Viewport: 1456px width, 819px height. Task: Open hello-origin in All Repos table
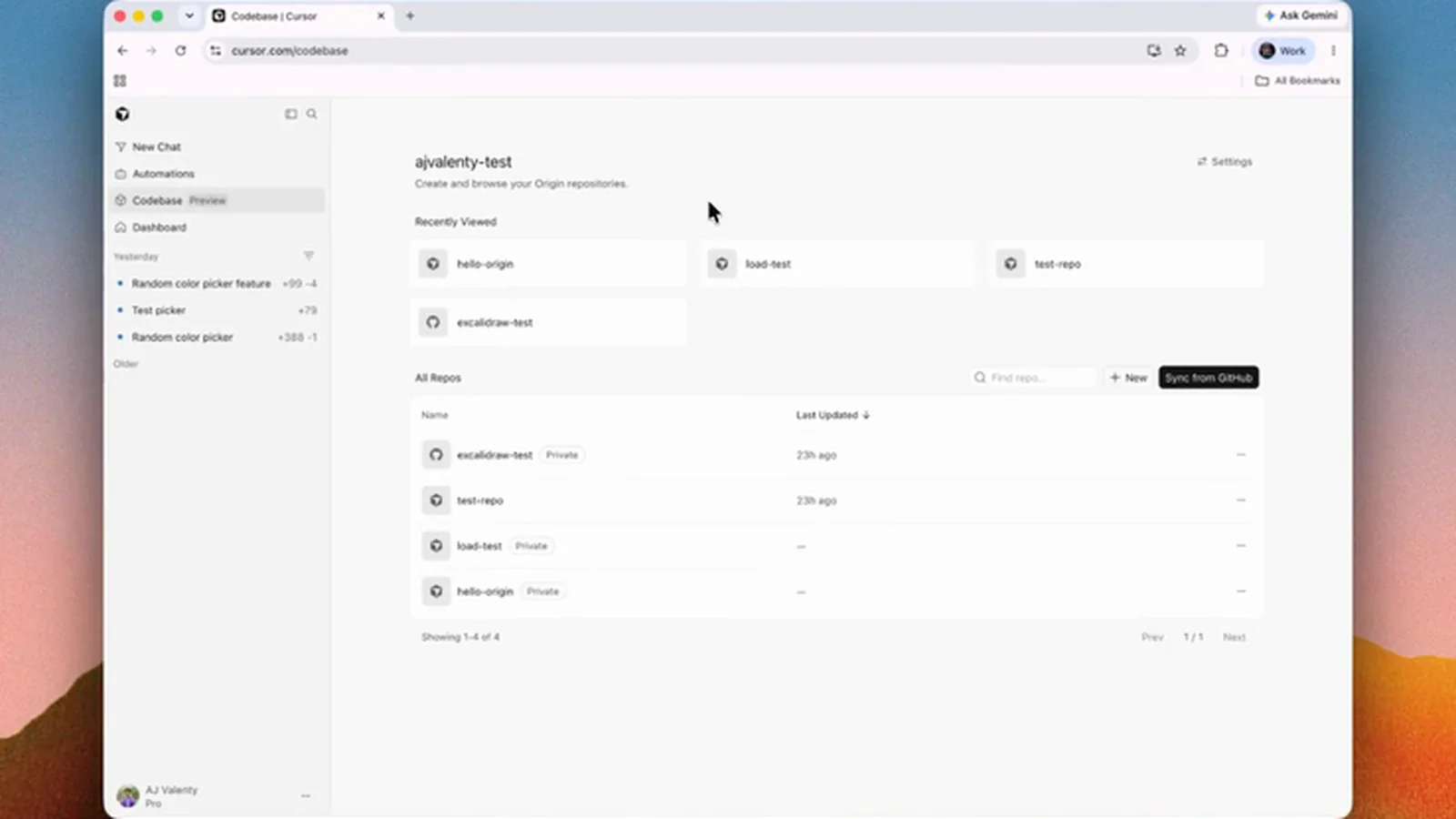485,591
